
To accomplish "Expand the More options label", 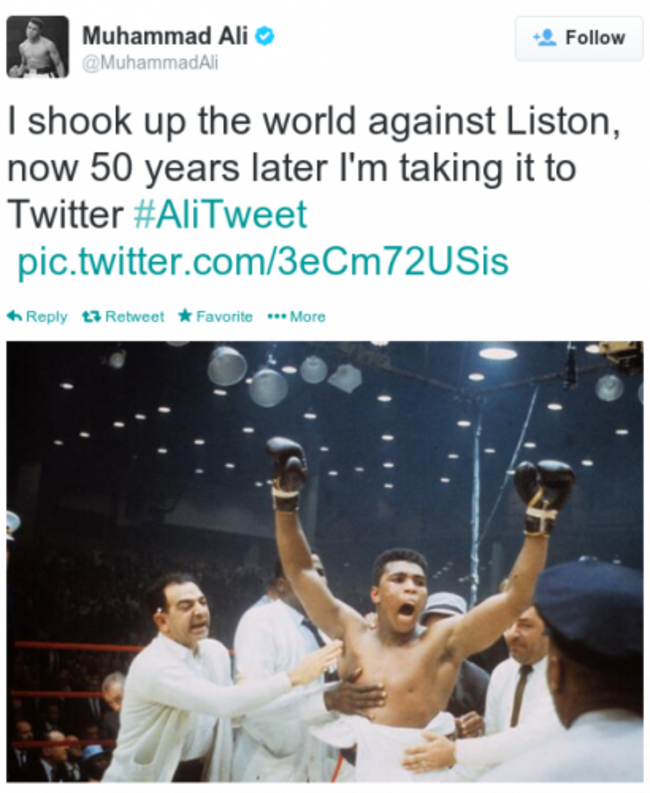I will (307, 316).
